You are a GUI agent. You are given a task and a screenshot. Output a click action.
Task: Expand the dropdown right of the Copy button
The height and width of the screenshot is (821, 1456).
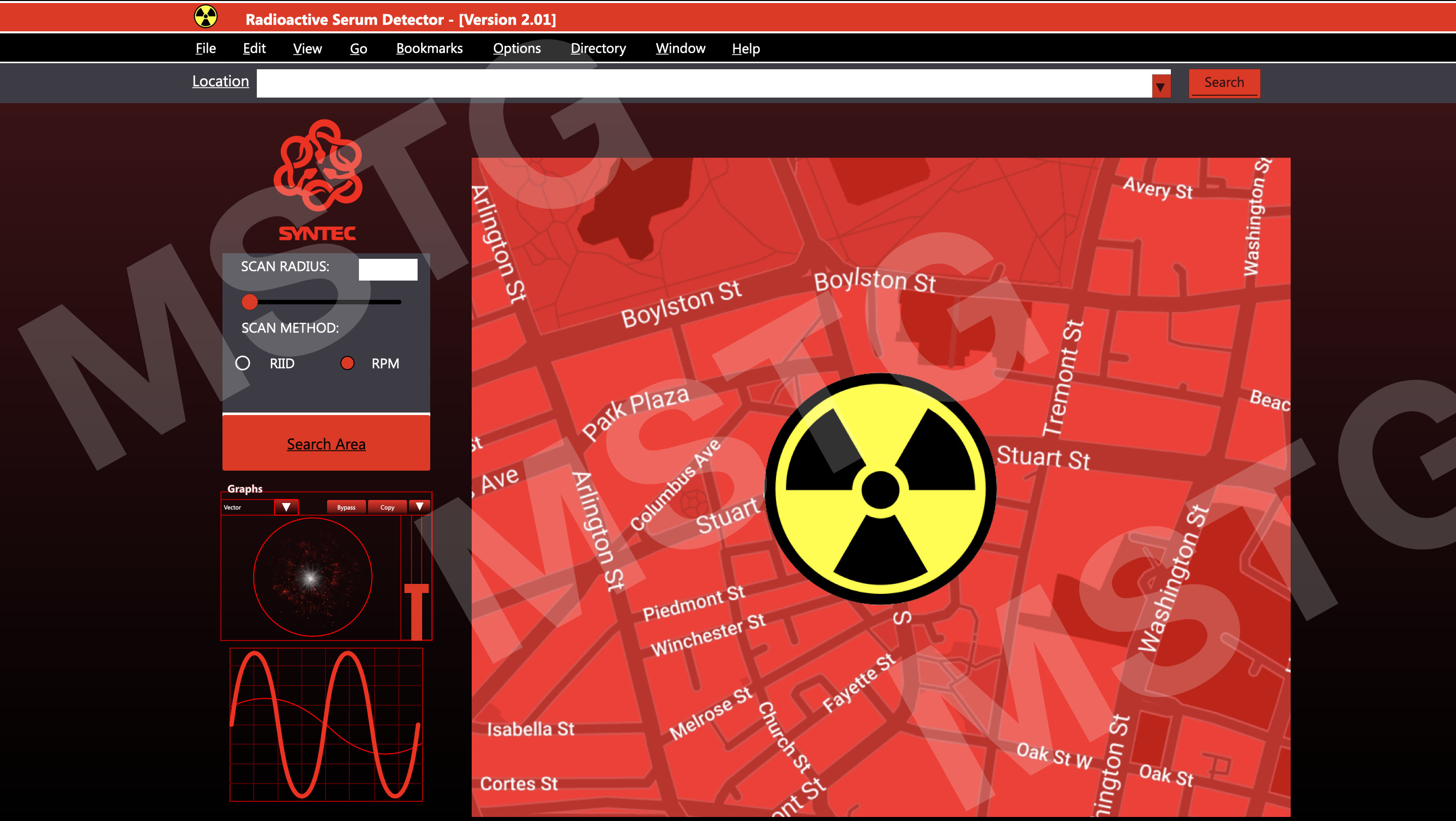[420, 507]
